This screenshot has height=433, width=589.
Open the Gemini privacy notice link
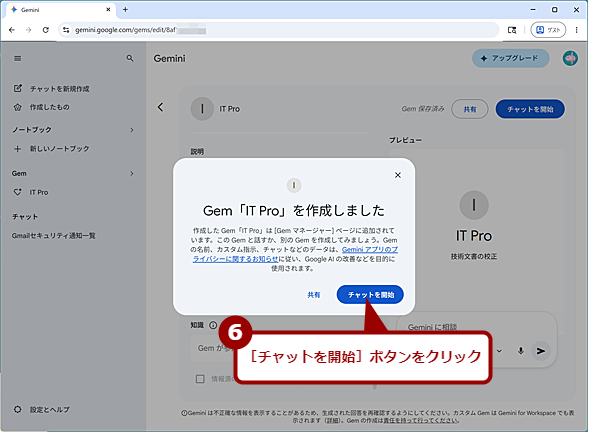(x=296, y=254)
